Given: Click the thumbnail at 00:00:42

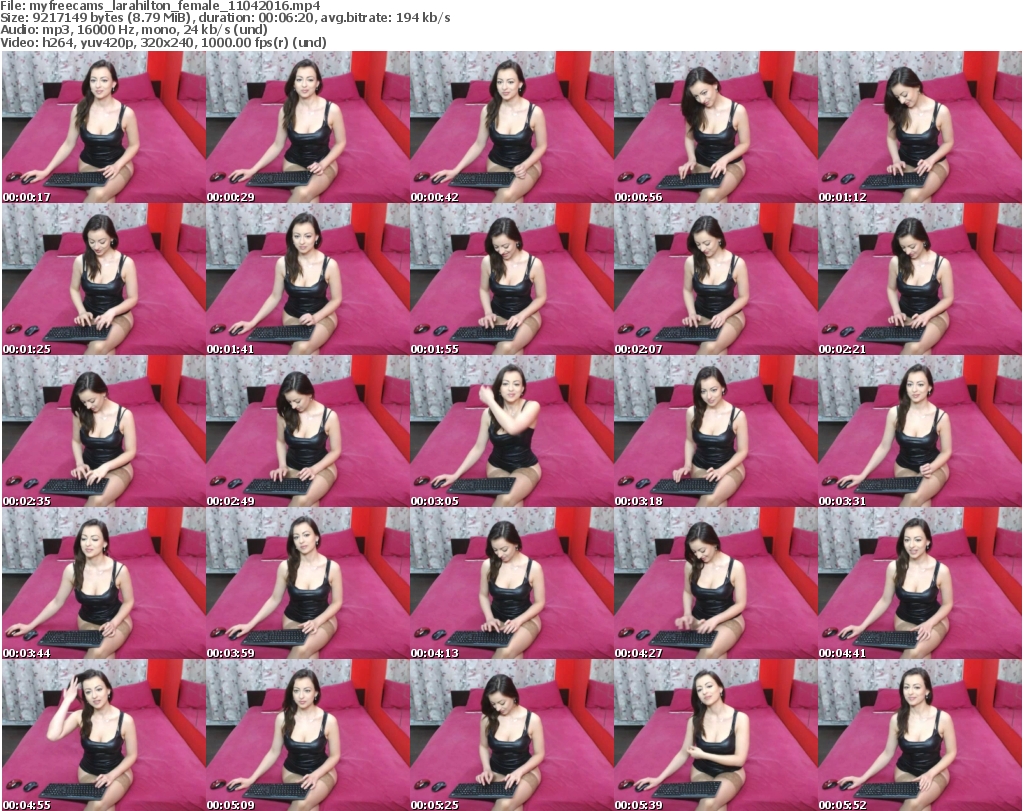Looking at the screenshot, I should pyautogui.click(x=511, y=127).
